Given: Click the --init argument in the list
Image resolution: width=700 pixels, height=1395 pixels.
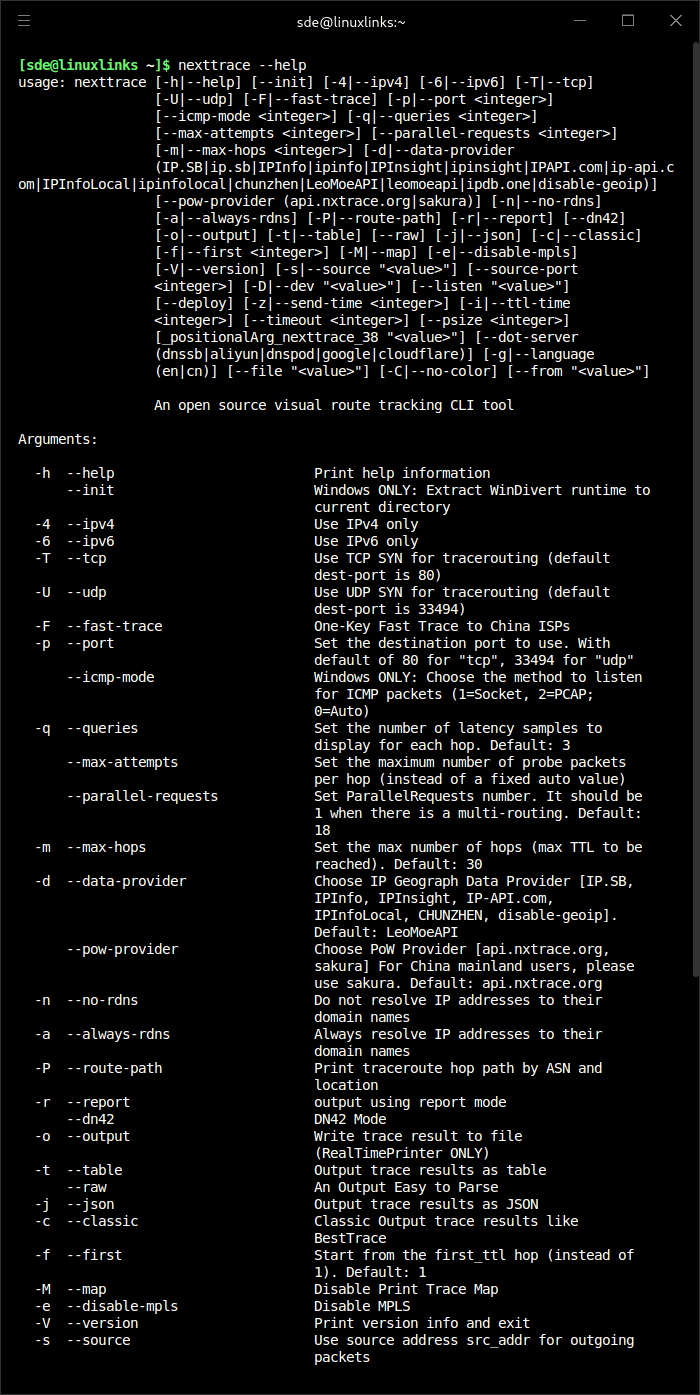Looking at the screenshot, I should point(90,490).
